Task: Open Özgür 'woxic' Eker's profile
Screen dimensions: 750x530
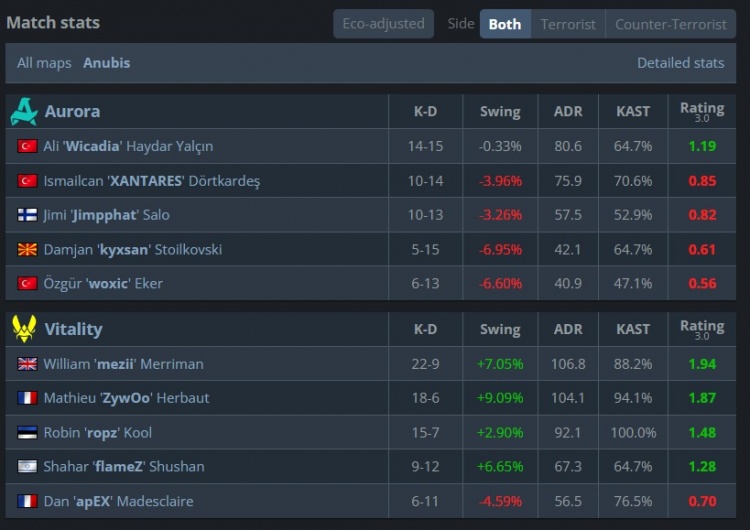Action: [x=103, y=283]
